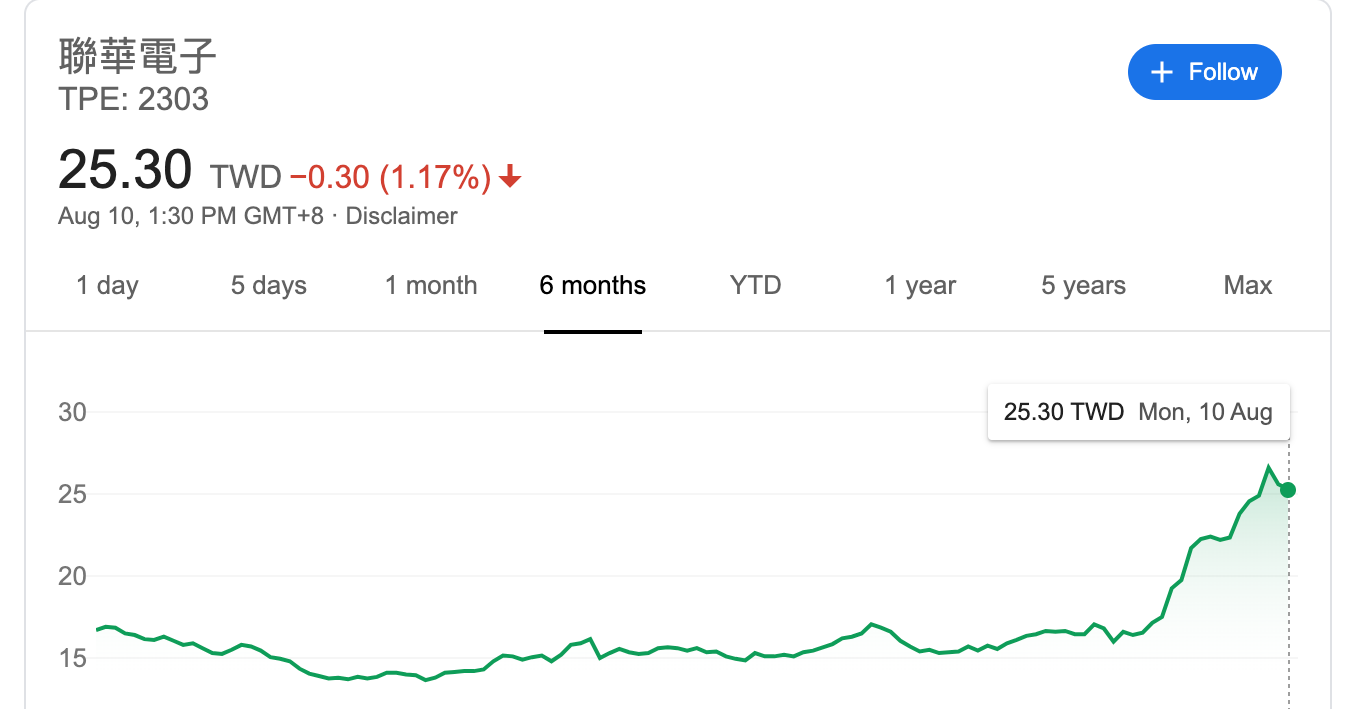1356x709 pixels.
Task: Click the −0.30 (1.17%) change value
Action: pos(390,178)
